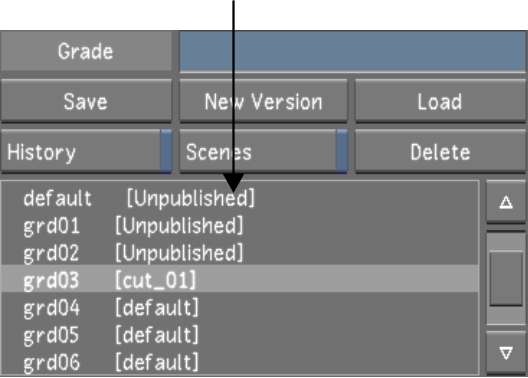Save the current grade
The height and width of the screenshot is (378, 528).
click(x=86, y=101)
